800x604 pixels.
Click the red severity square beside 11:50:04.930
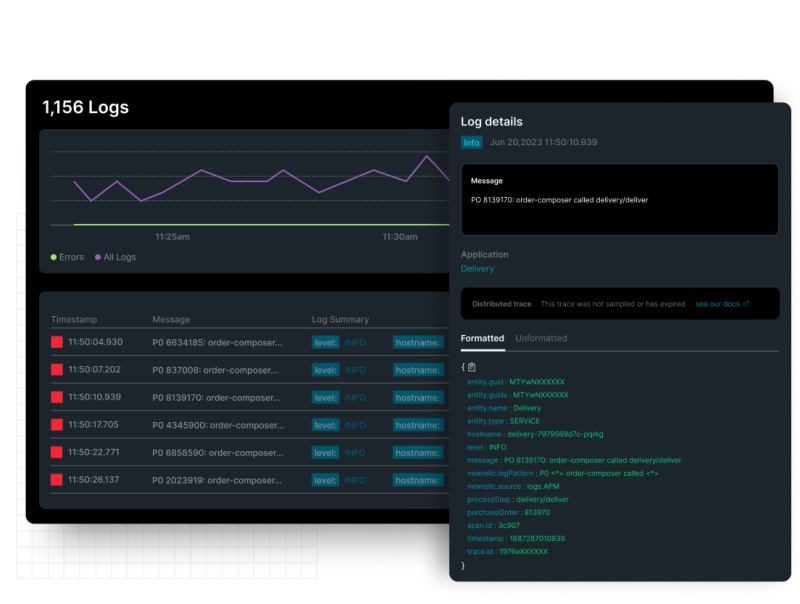(x=56, y=341)
